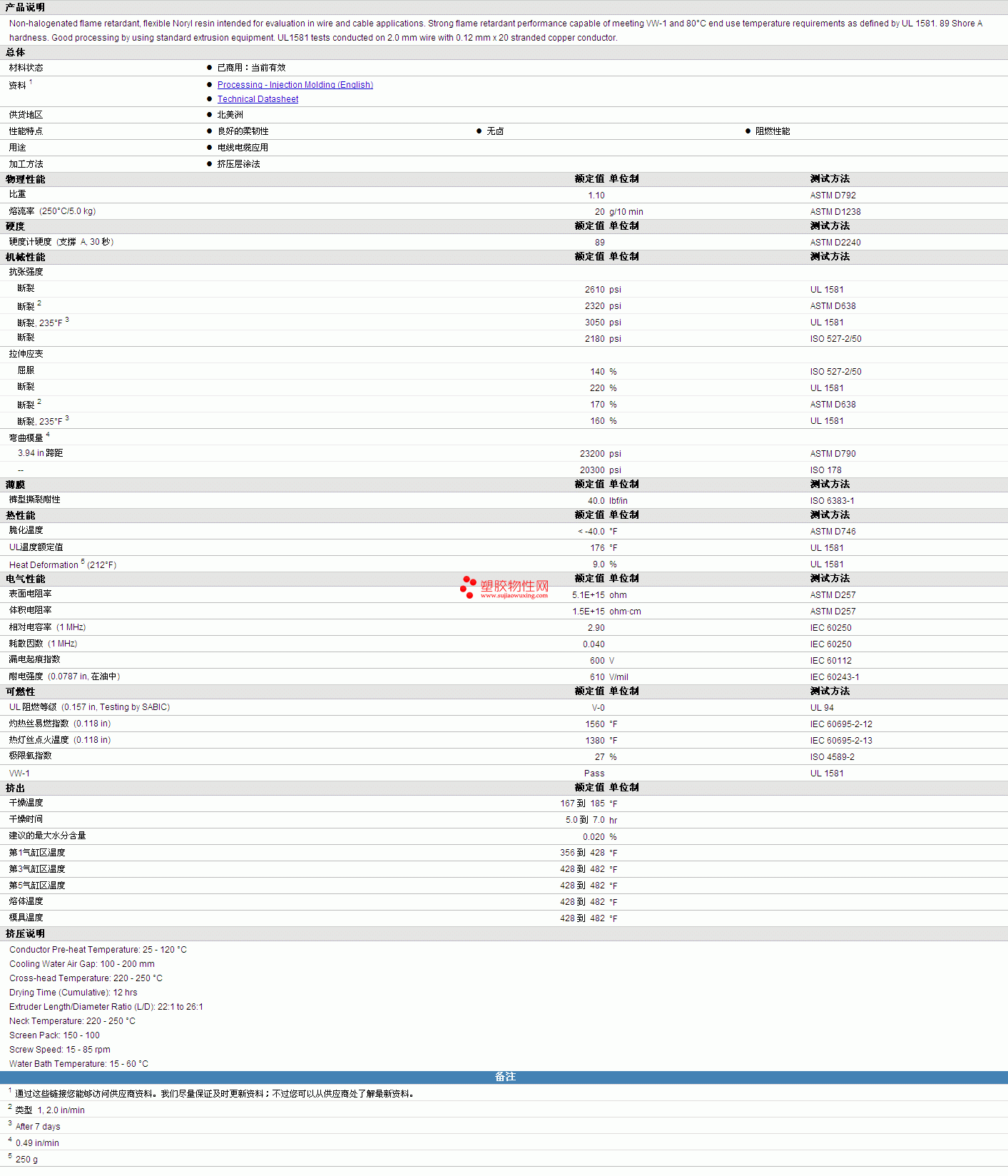Click 北美洲 supply region value
Viewport: 1008px width, 1176px height.
(230, 115)
